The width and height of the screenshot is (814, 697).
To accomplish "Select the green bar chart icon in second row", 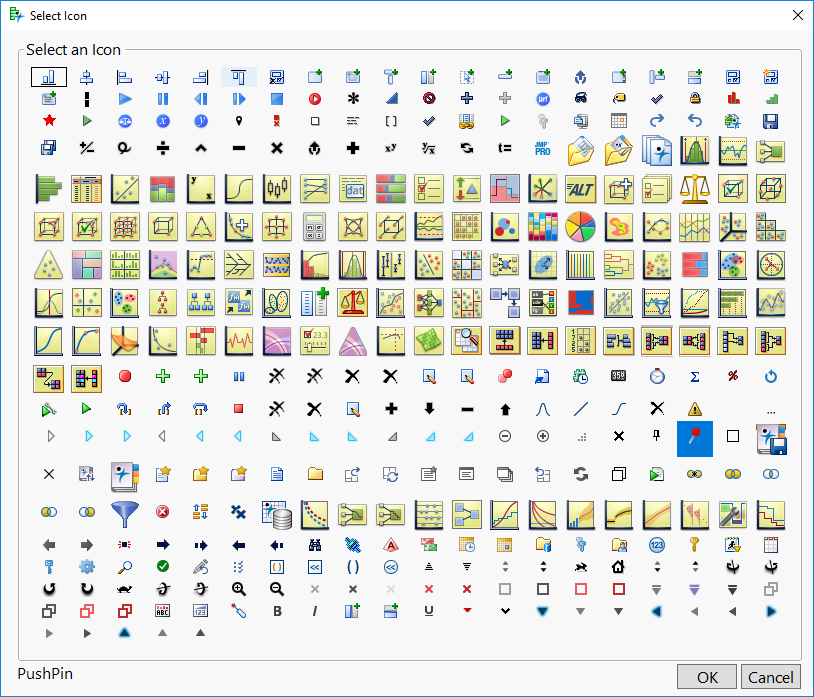I will tap(770, 98).
